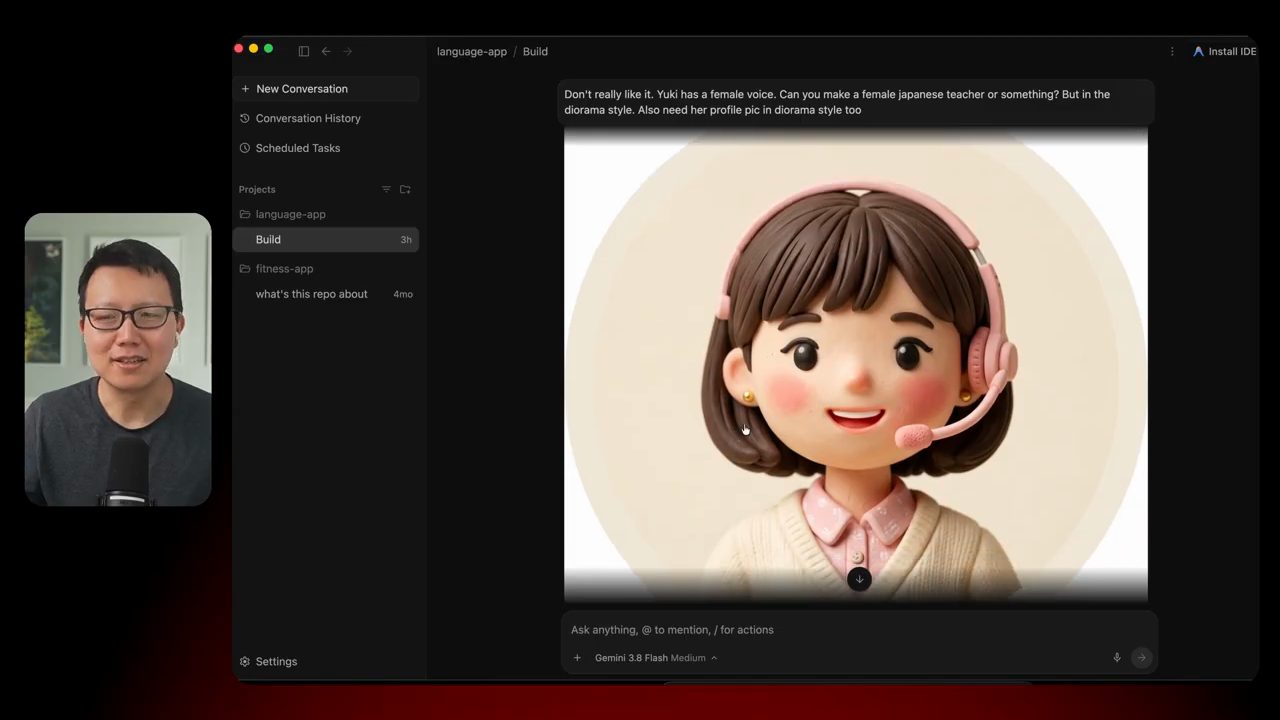Click the 4mo timestamp in the sidebar

point(403,294)
